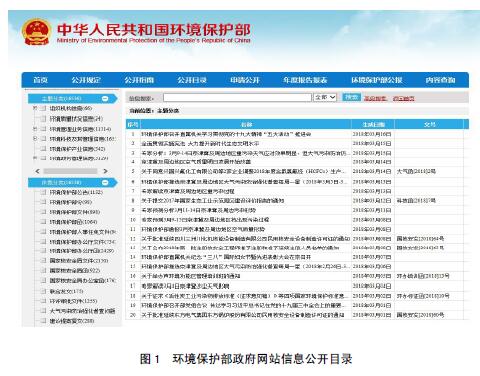Click right arrow of tree horizontal scrollbar
The width and height of the screenshot is (480, 376).
tap(105, 171)
